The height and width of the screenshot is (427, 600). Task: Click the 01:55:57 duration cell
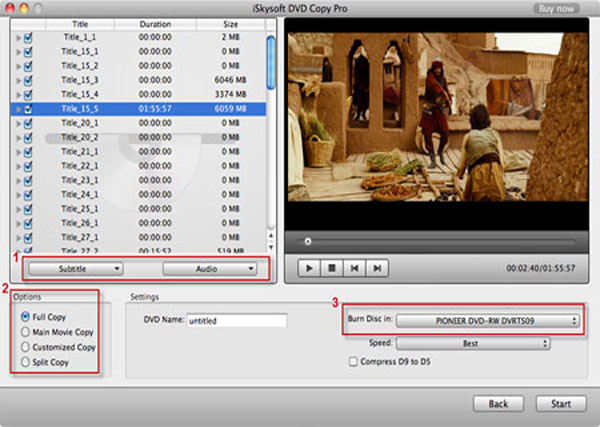click(155, 109)
